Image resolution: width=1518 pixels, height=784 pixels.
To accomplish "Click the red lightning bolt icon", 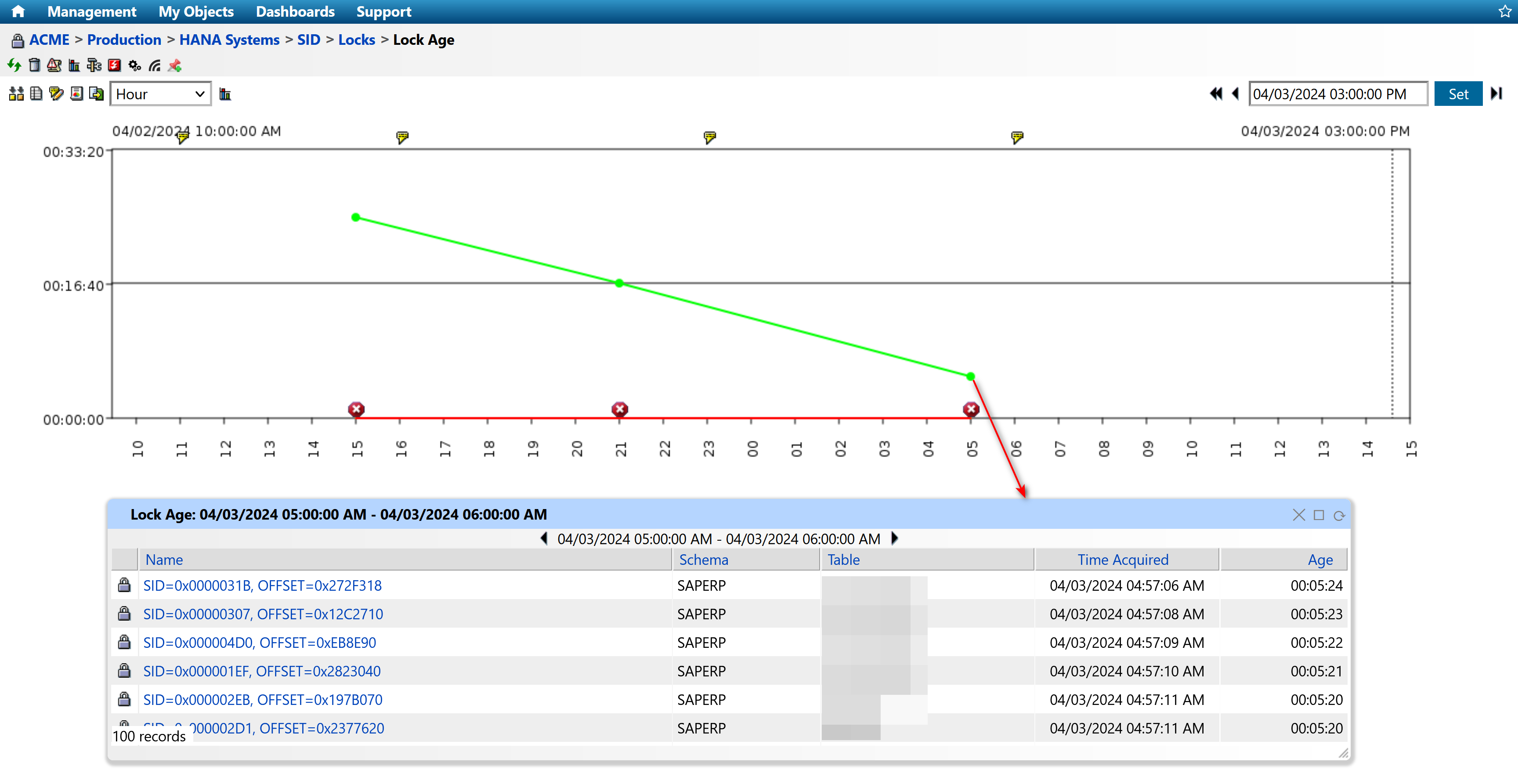I will tap(114, 65).
